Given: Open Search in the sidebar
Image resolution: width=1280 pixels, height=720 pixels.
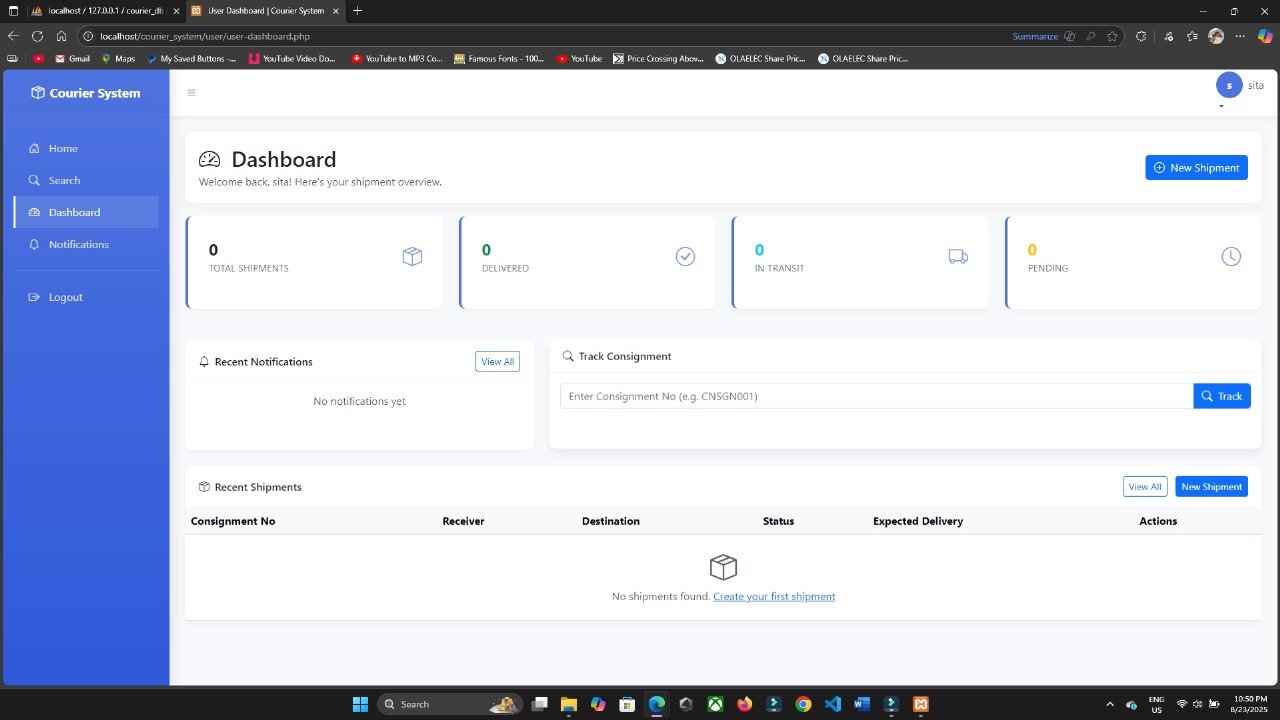Looking at the screenshot, I should (x=64, y=181).
